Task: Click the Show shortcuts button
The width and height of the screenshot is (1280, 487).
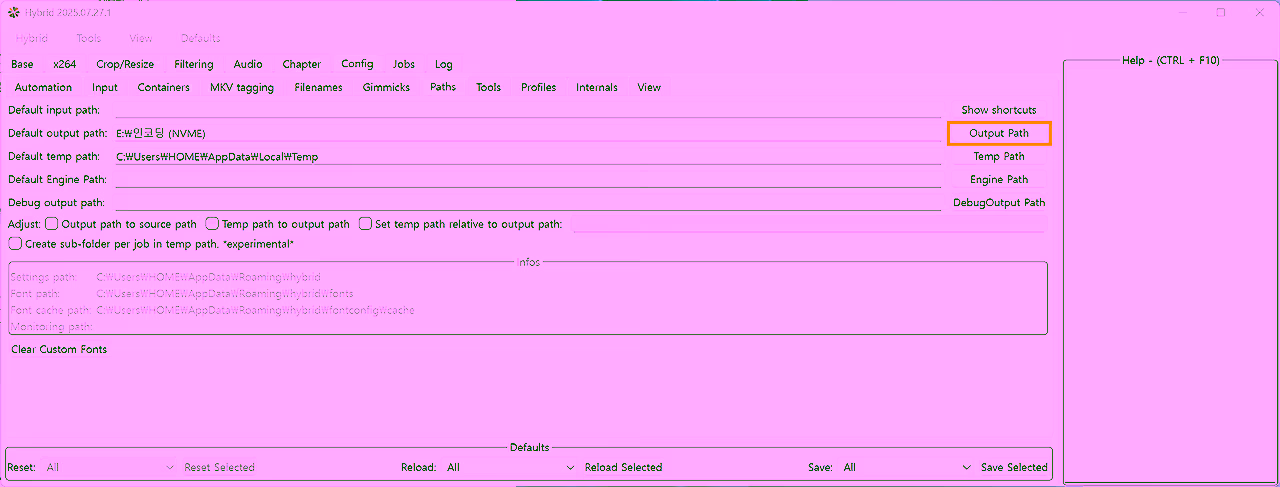Action: point(999,109)
